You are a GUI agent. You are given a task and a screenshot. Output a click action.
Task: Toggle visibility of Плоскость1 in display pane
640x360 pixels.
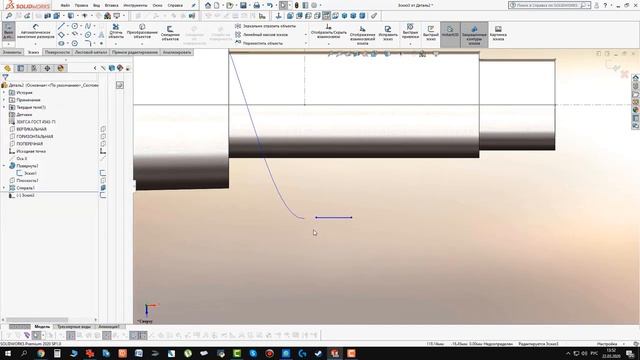pos(103,180)
